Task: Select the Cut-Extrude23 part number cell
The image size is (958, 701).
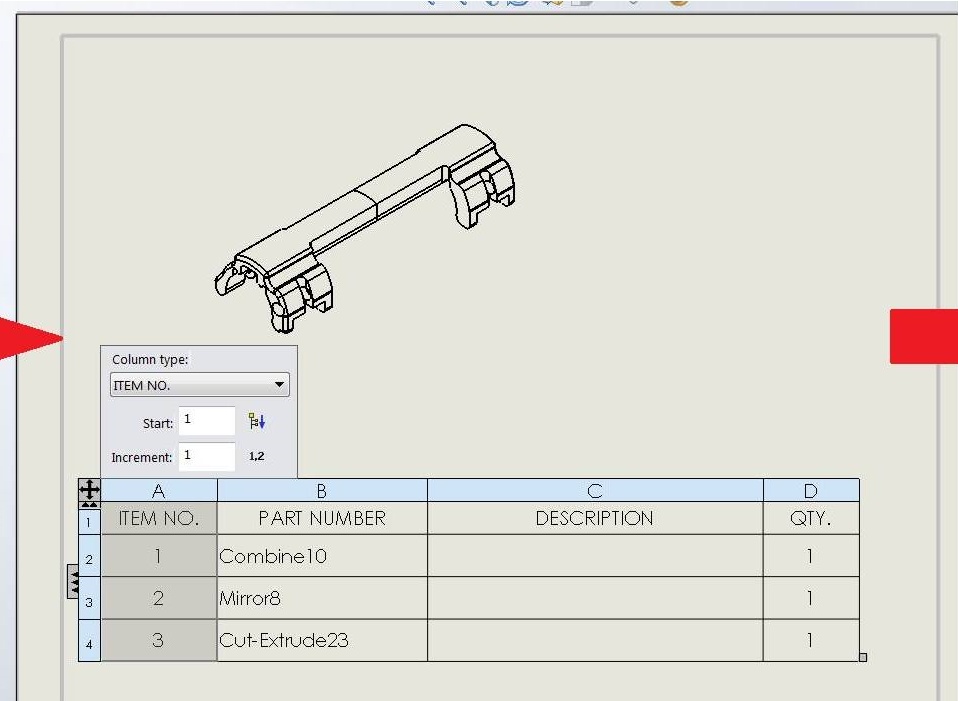Action: pos(322,640)
